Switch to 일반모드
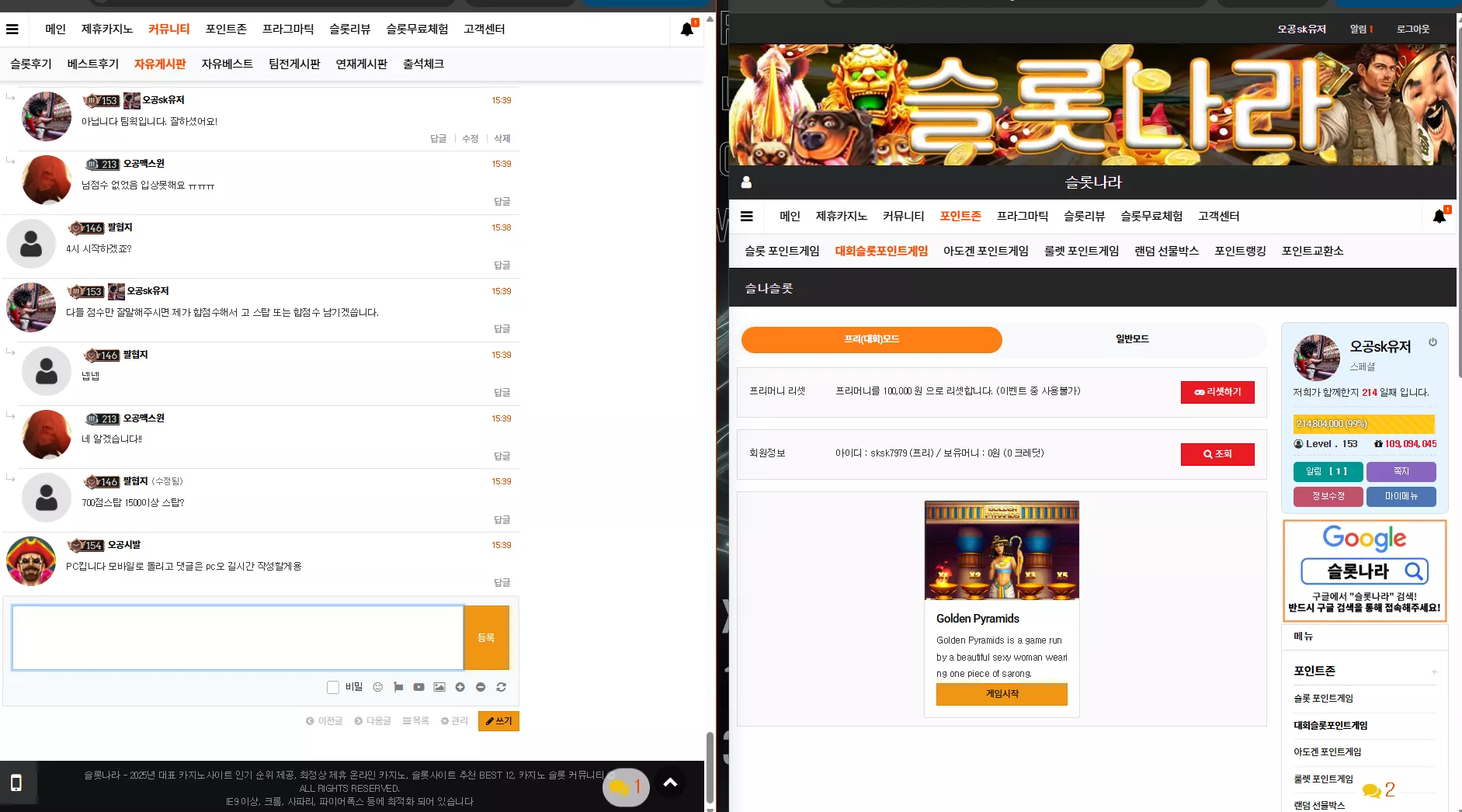This screenshot has width=1462, height=812. point(1133,340)
